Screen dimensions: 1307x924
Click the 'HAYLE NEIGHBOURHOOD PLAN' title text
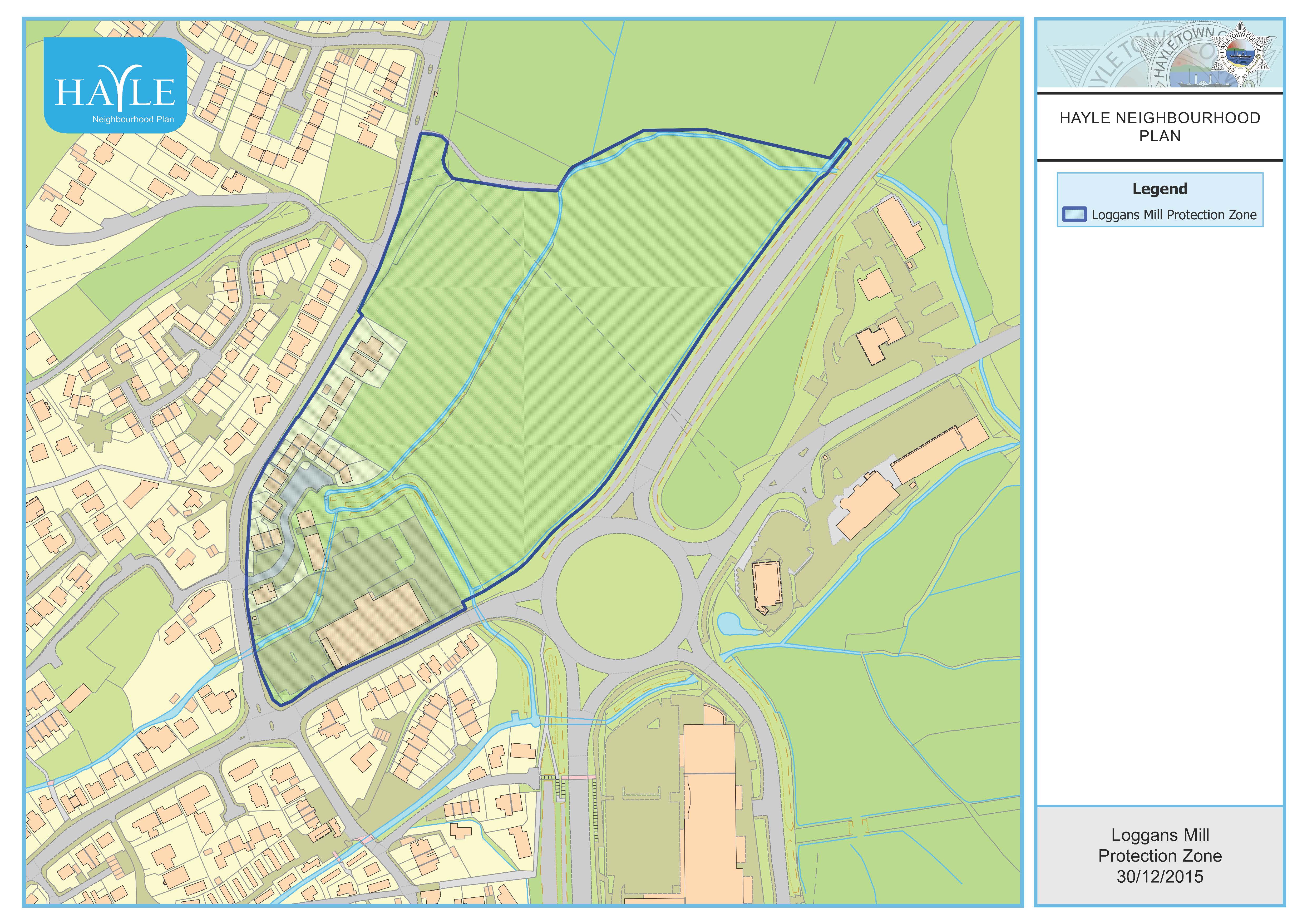point(1160,127)
